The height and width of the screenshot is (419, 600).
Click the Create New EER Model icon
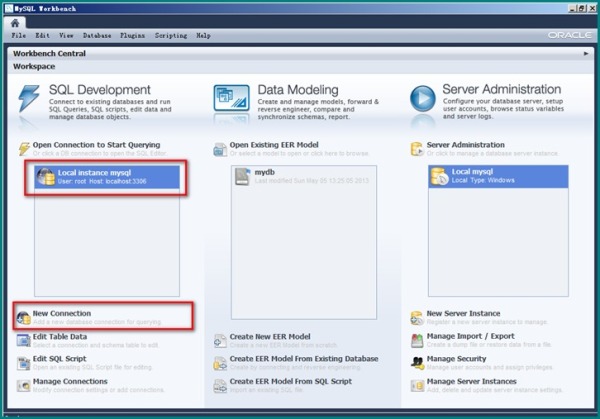coord(220,341)
